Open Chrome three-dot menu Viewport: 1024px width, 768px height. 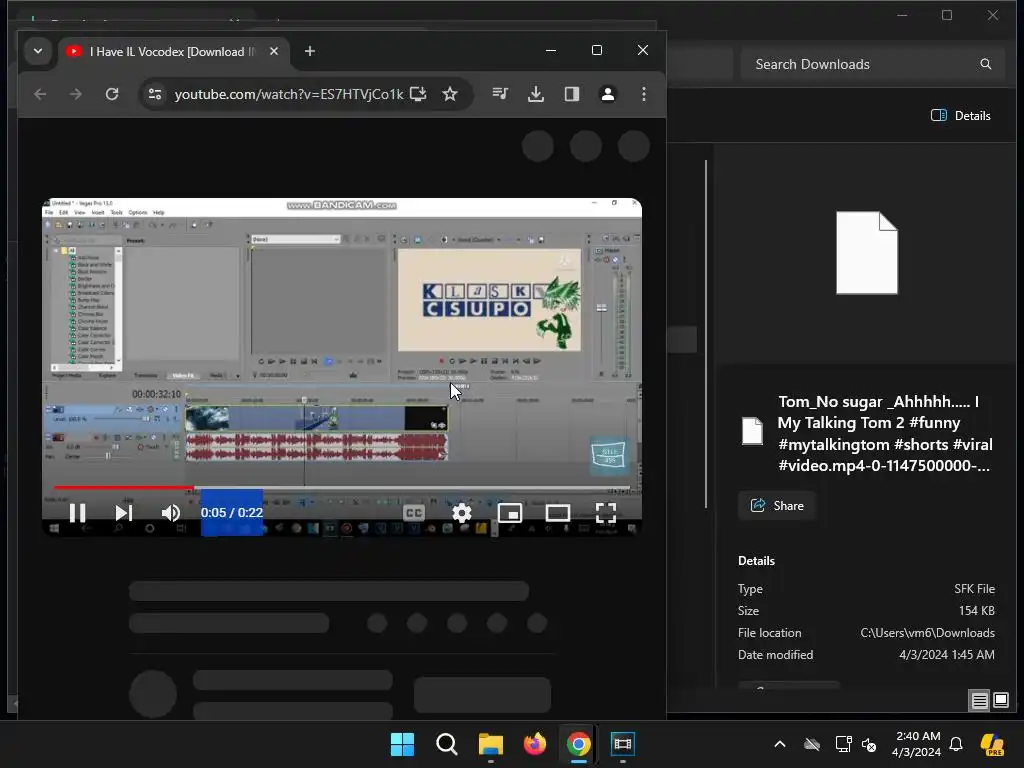click(x=644, y=94)
